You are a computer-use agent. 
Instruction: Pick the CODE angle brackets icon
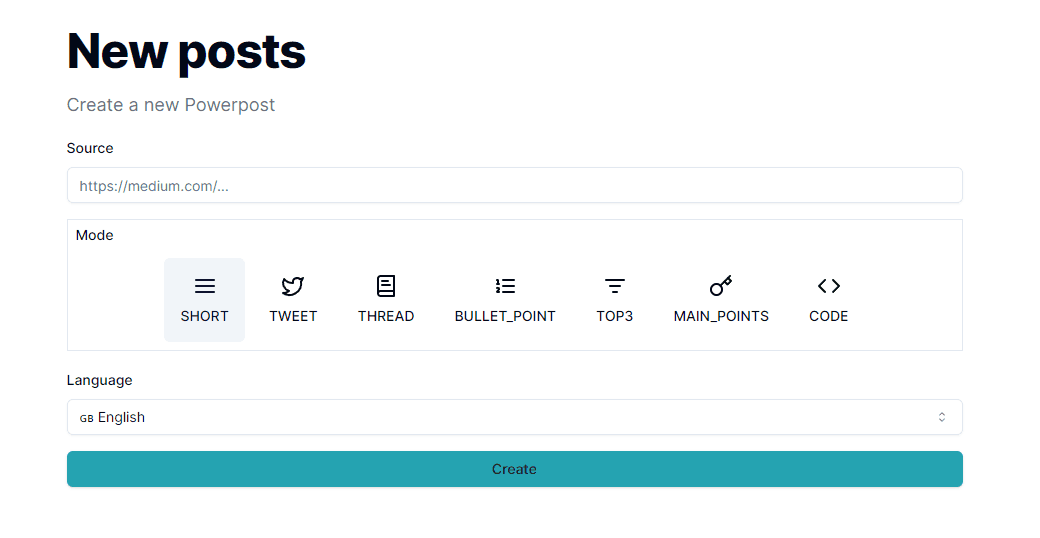point(829,286)
